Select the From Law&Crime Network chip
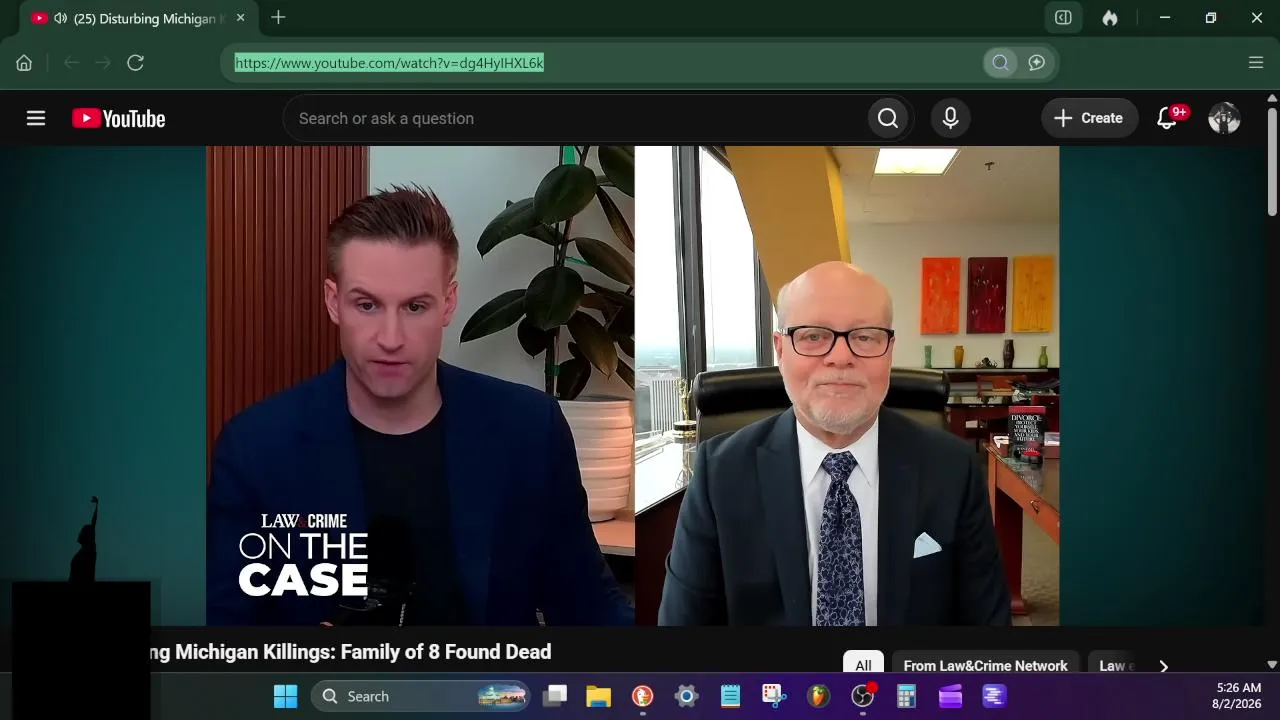Screen dimensions: 1280x720 [x=985, y=665]
